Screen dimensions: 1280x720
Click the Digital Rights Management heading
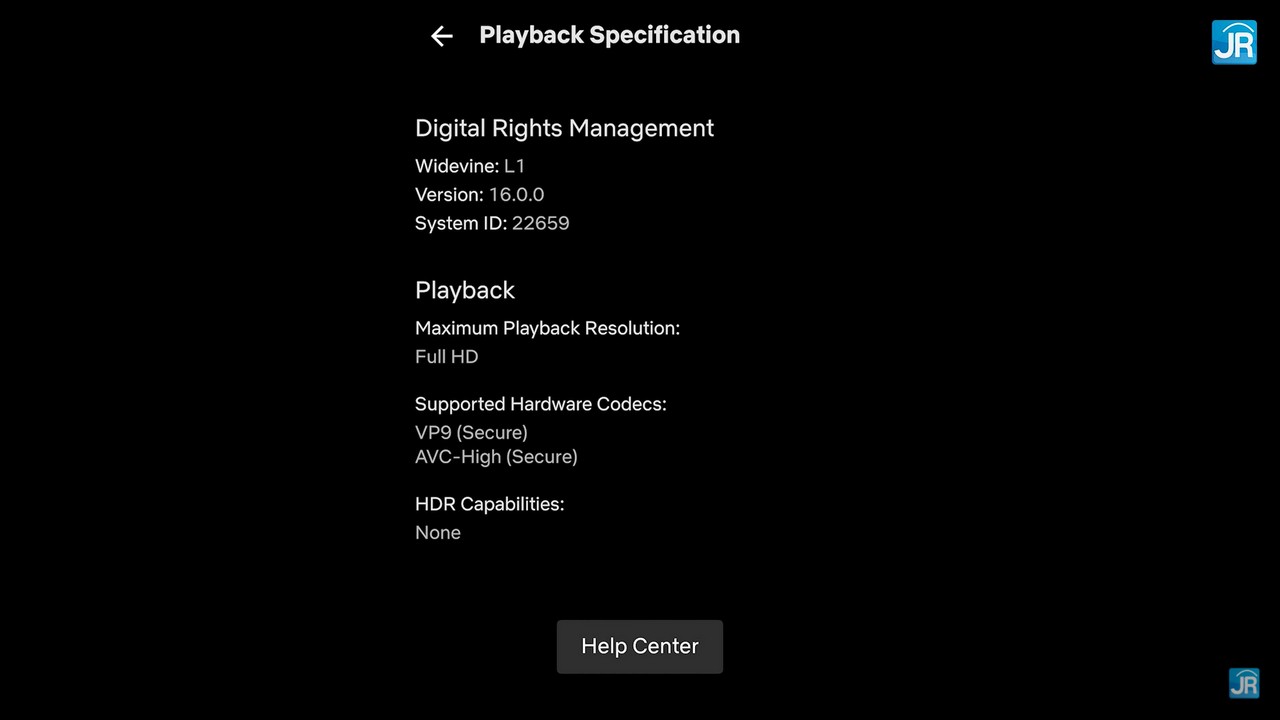coord(565,128)
